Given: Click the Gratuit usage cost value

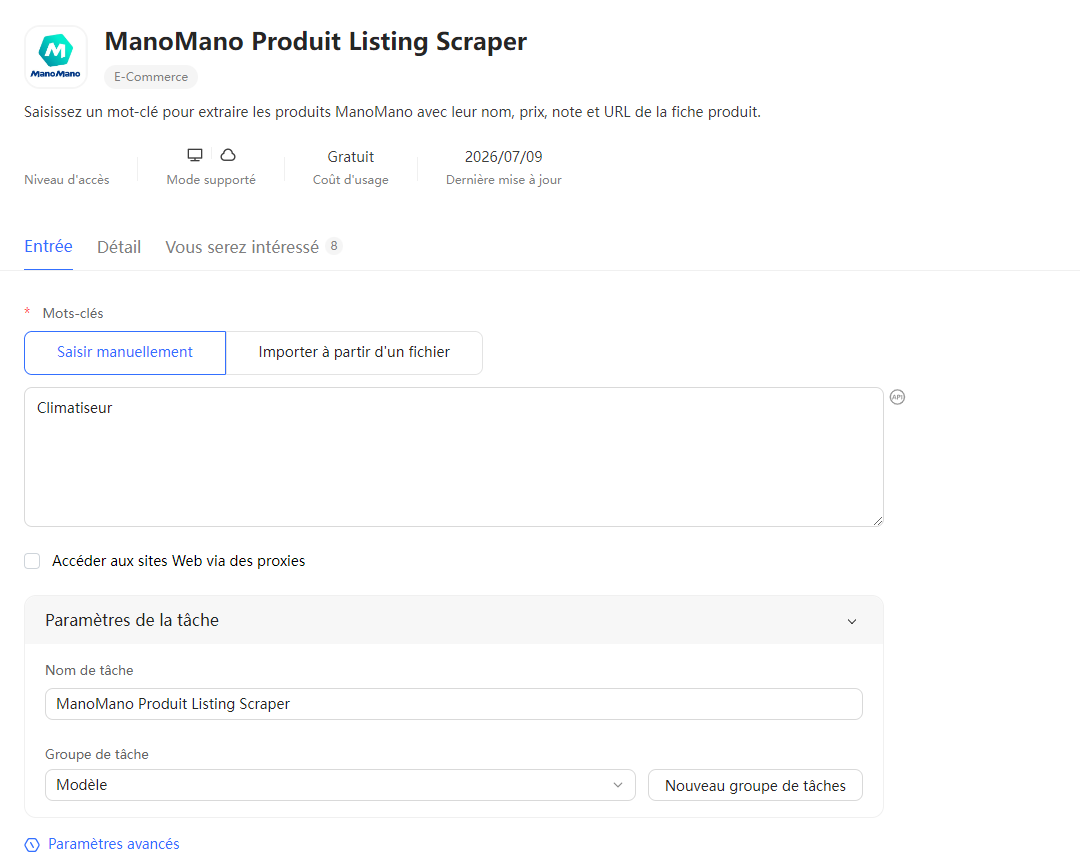Looking at the screenshot, I should (x=351, y=157).
